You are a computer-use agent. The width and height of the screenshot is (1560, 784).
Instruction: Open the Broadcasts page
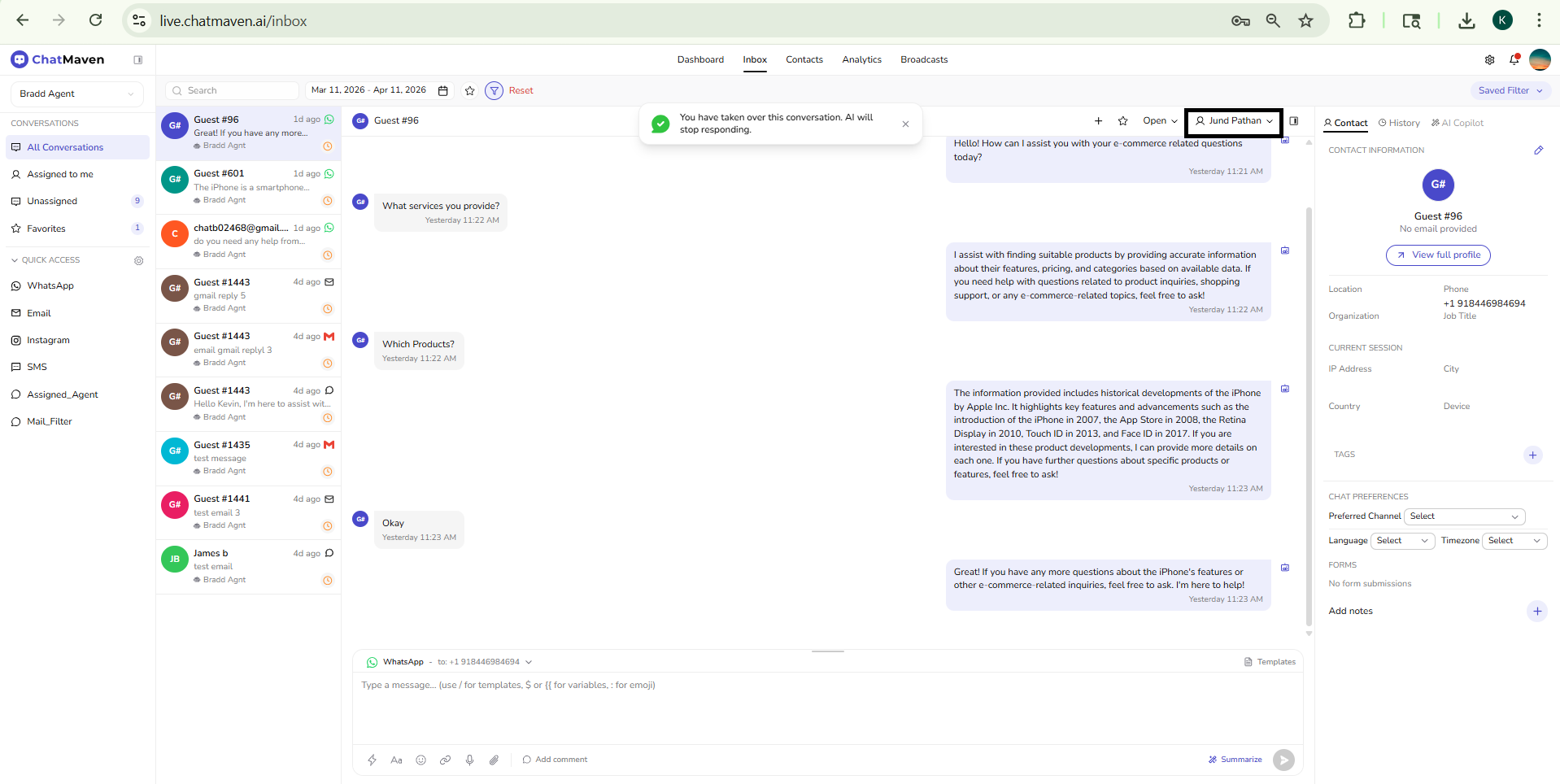(923, 59)
